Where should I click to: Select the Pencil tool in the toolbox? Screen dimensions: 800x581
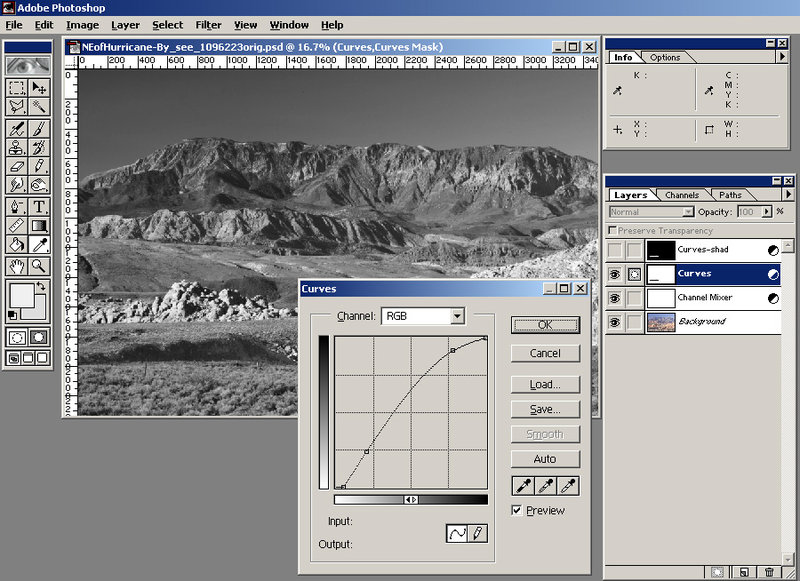pyautogui.click(x=39, y=166)
